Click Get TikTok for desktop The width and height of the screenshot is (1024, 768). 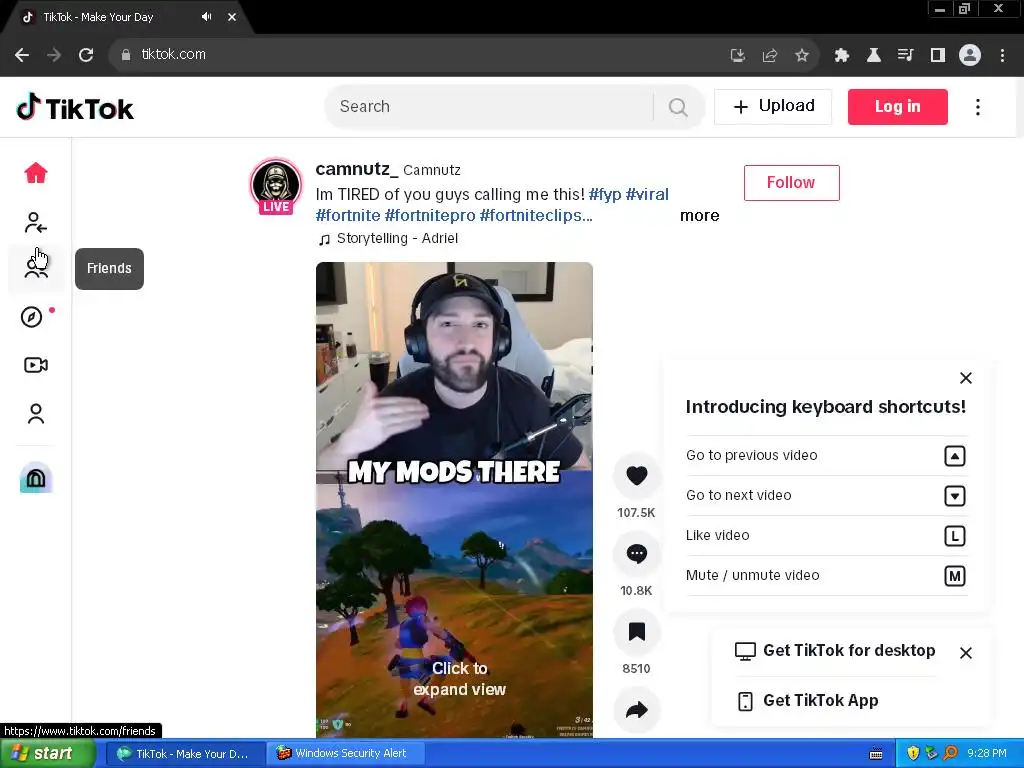click(835, 650)
